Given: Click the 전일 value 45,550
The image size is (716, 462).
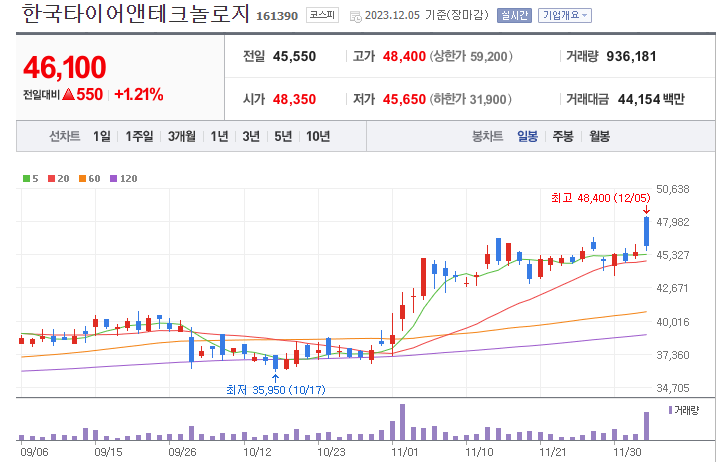Looking at the screenshot, I should click(x=295, y=57).
